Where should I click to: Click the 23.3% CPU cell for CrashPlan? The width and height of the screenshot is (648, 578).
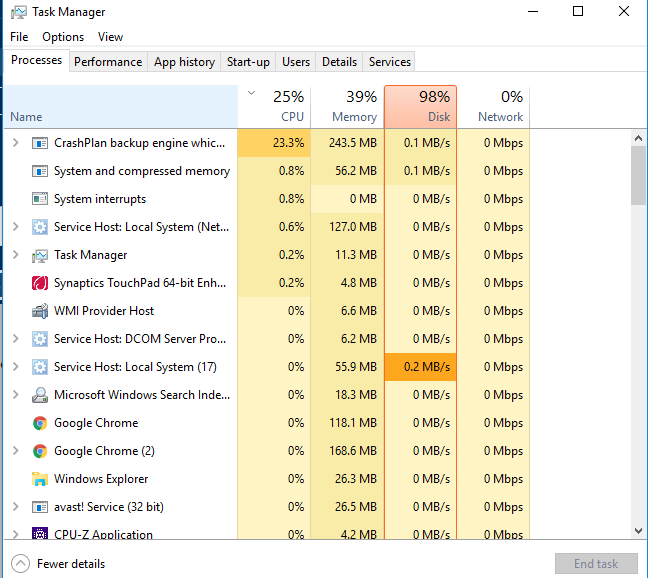pos(274,143)
